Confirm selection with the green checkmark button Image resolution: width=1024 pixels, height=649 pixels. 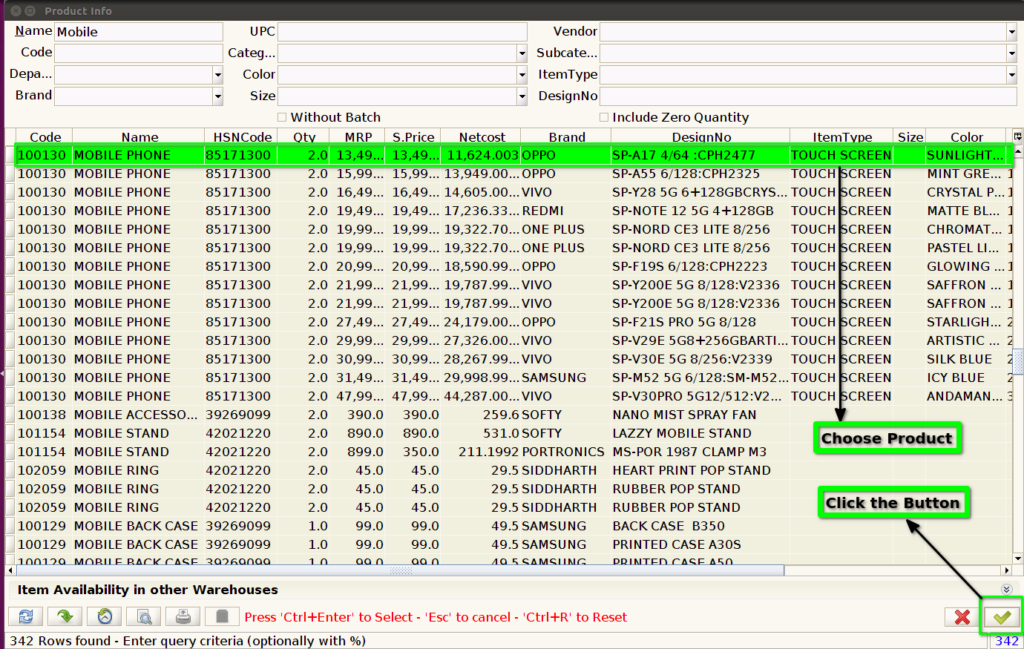tap(1002, 617)
